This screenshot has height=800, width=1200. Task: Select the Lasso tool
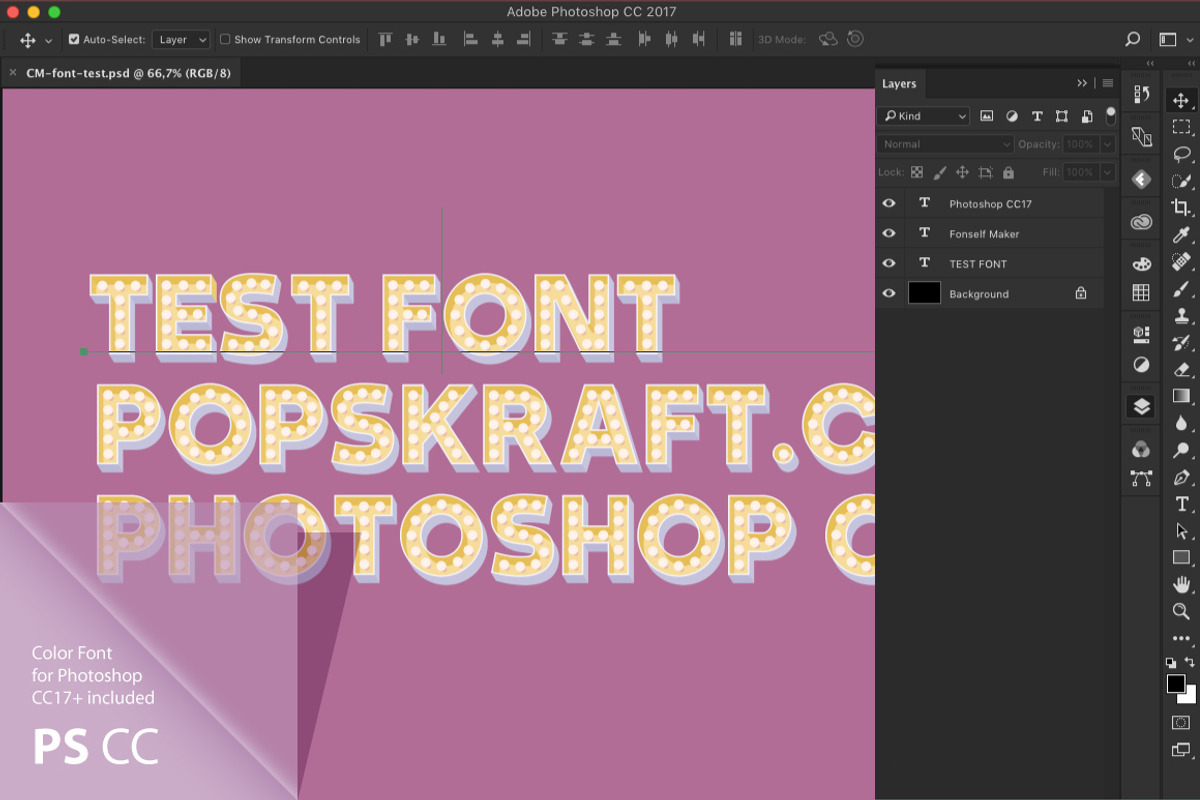1181,154
